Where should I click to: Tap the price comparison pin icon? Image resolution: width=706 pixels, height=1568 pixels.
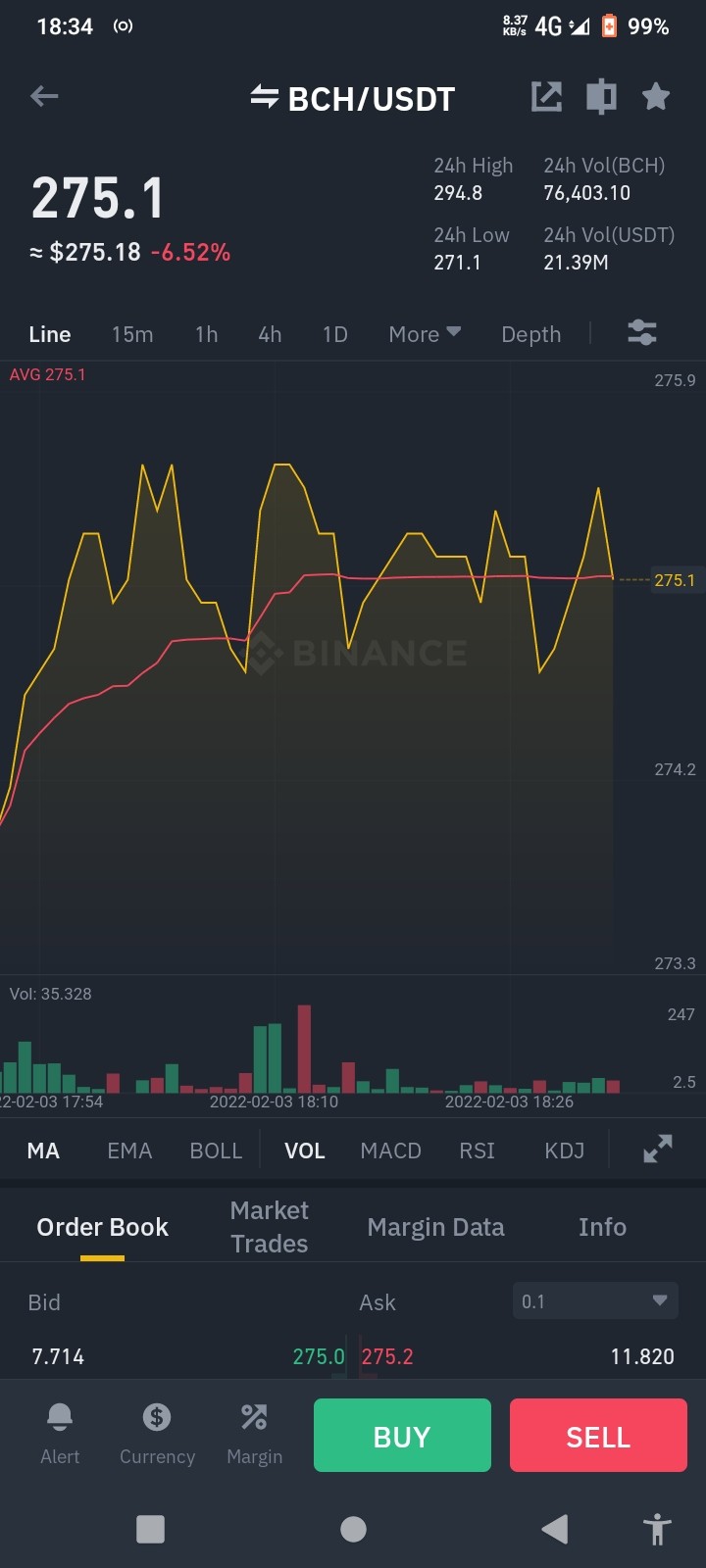601,96
